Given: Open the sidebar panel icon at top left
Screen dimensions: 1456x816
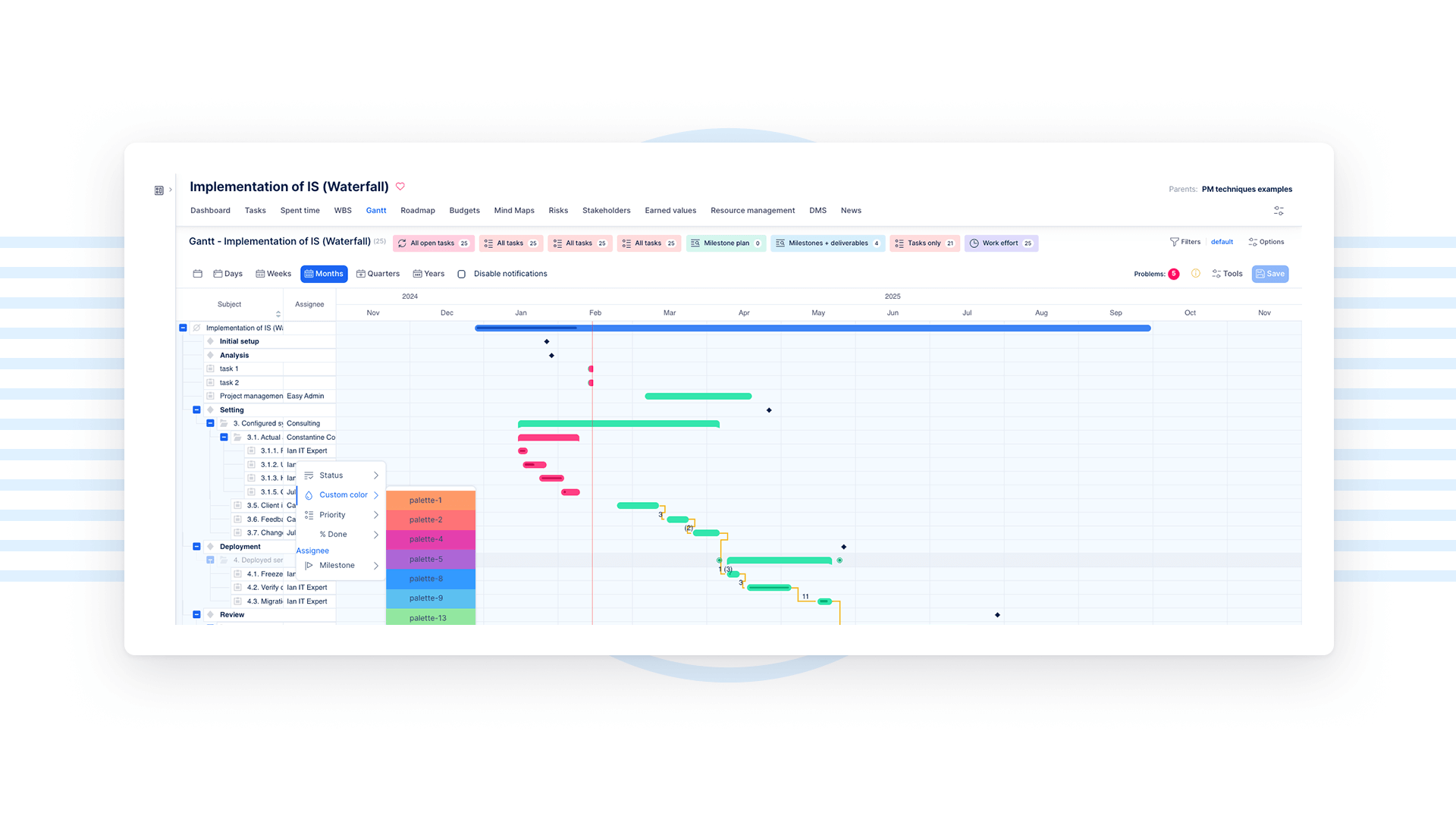Looking at the screenshot, I should [159, 190].
